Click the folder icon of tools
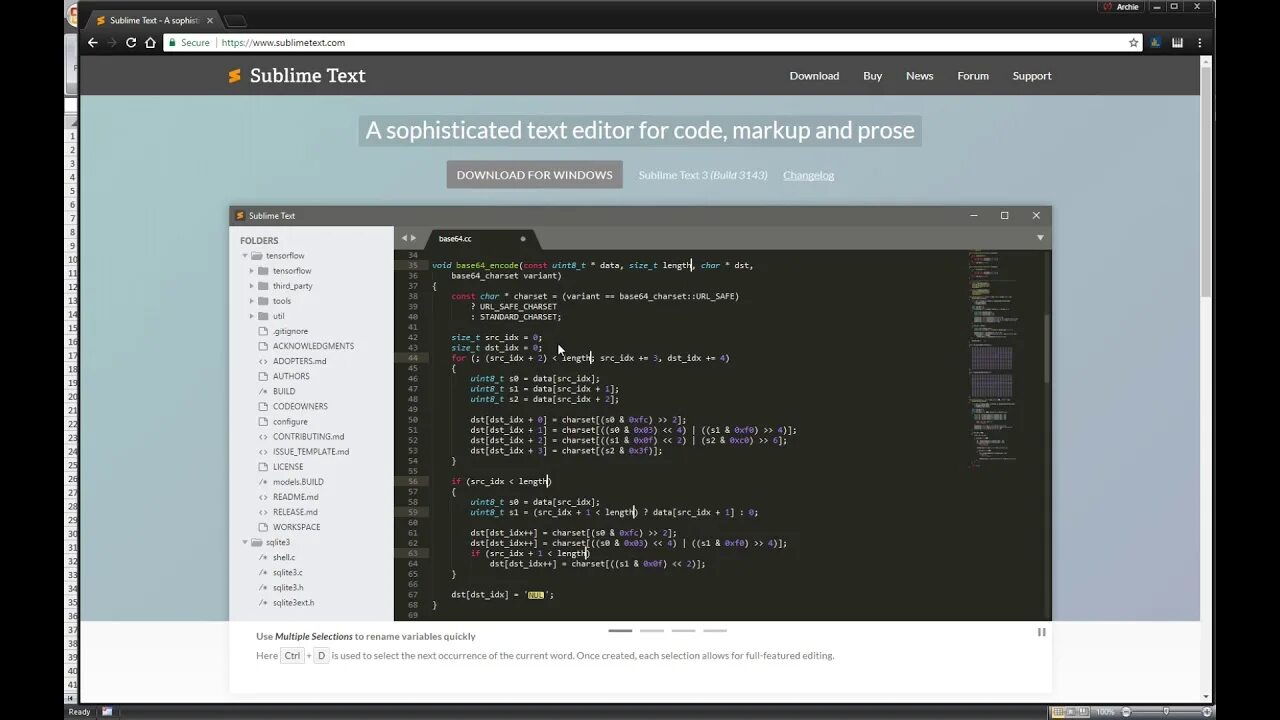1280x720 pixels. pyautogui.click(x=263, y=301)
